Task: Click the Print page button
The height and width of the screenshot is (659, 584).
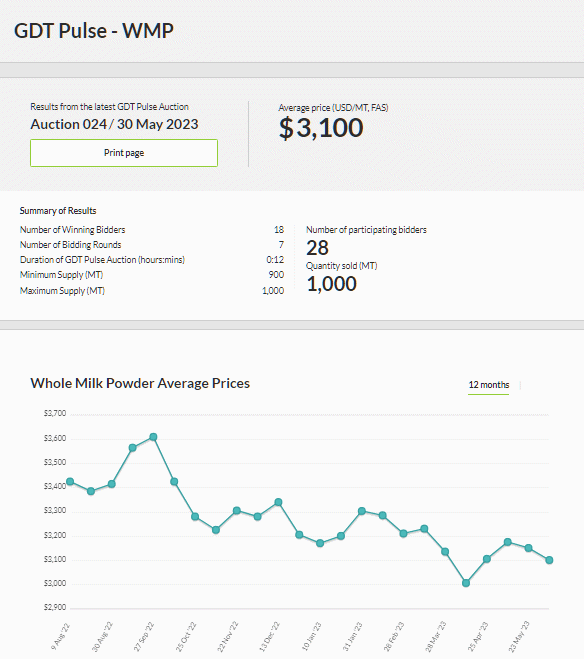Action: pyautogui.click(x=124, y=153)
